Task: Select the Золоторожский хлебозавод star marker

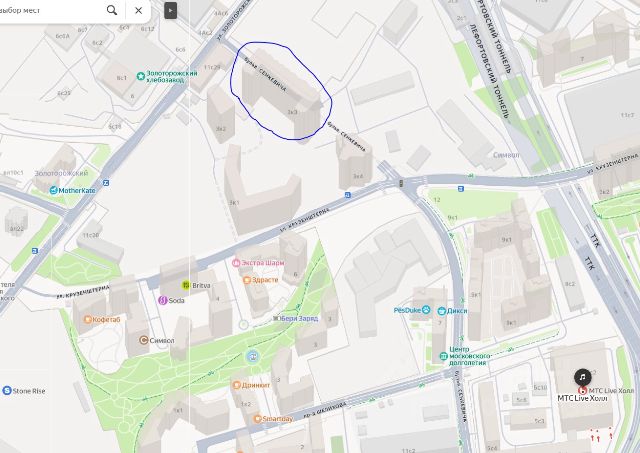Action: 141,76
